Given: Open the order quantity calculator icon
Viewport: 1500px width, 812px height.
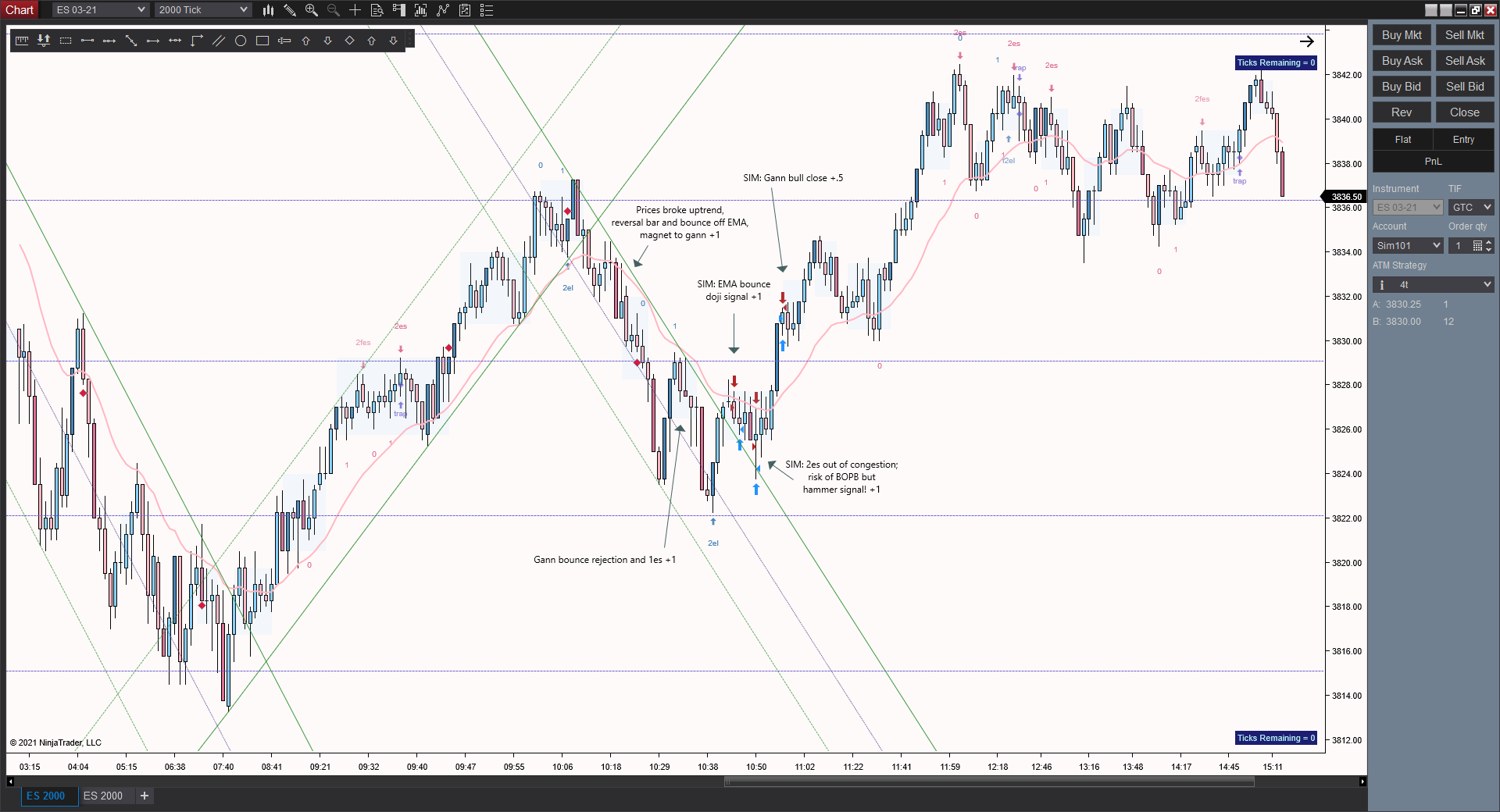Looking at the screenshot, I should (1477, 246).
